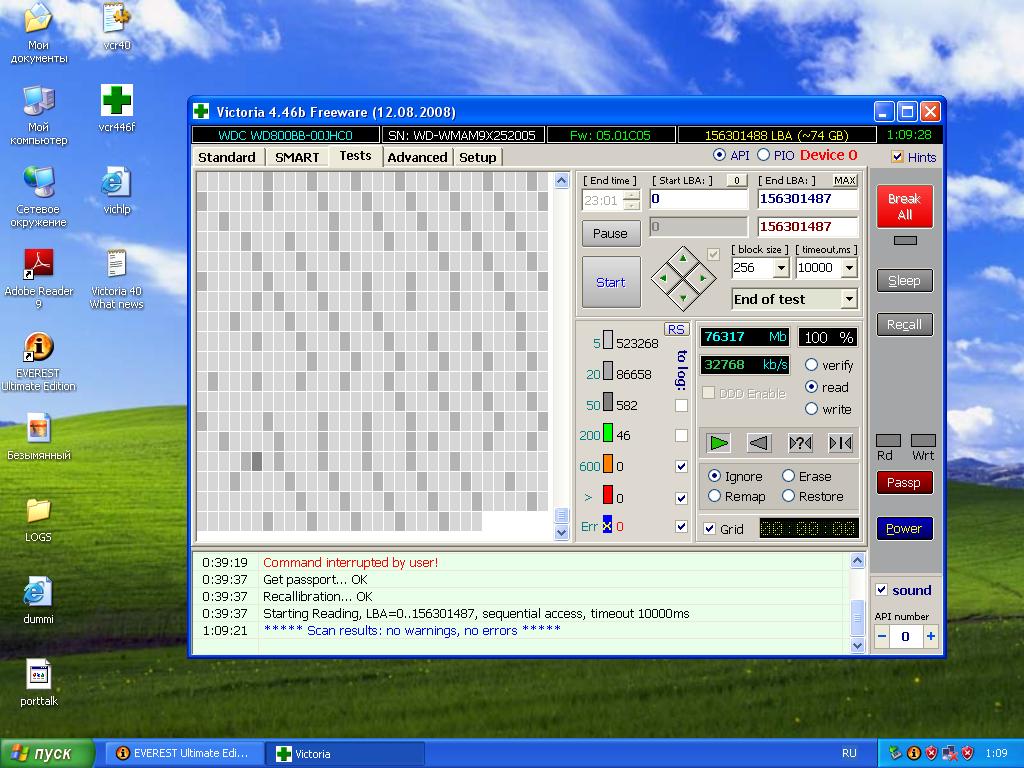Toggle the Hints checkbox
The image size is (1024, 768).
[897, 157]
